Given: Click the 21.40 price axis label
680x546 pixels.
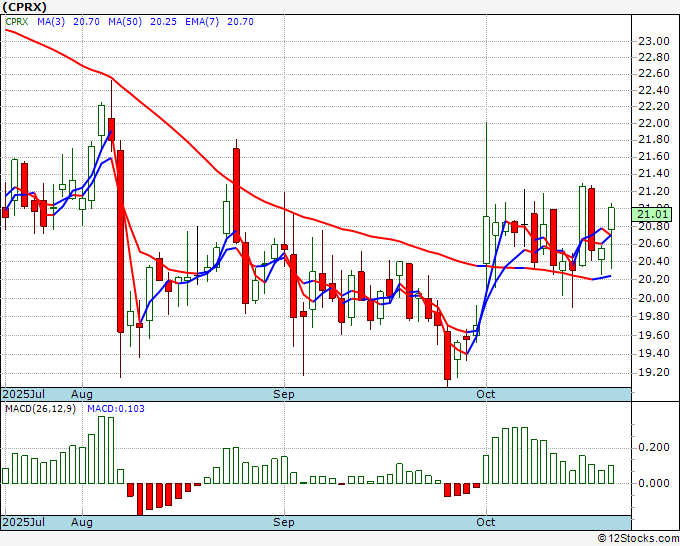Looking at the screenshot, I should tap(654, 174).
